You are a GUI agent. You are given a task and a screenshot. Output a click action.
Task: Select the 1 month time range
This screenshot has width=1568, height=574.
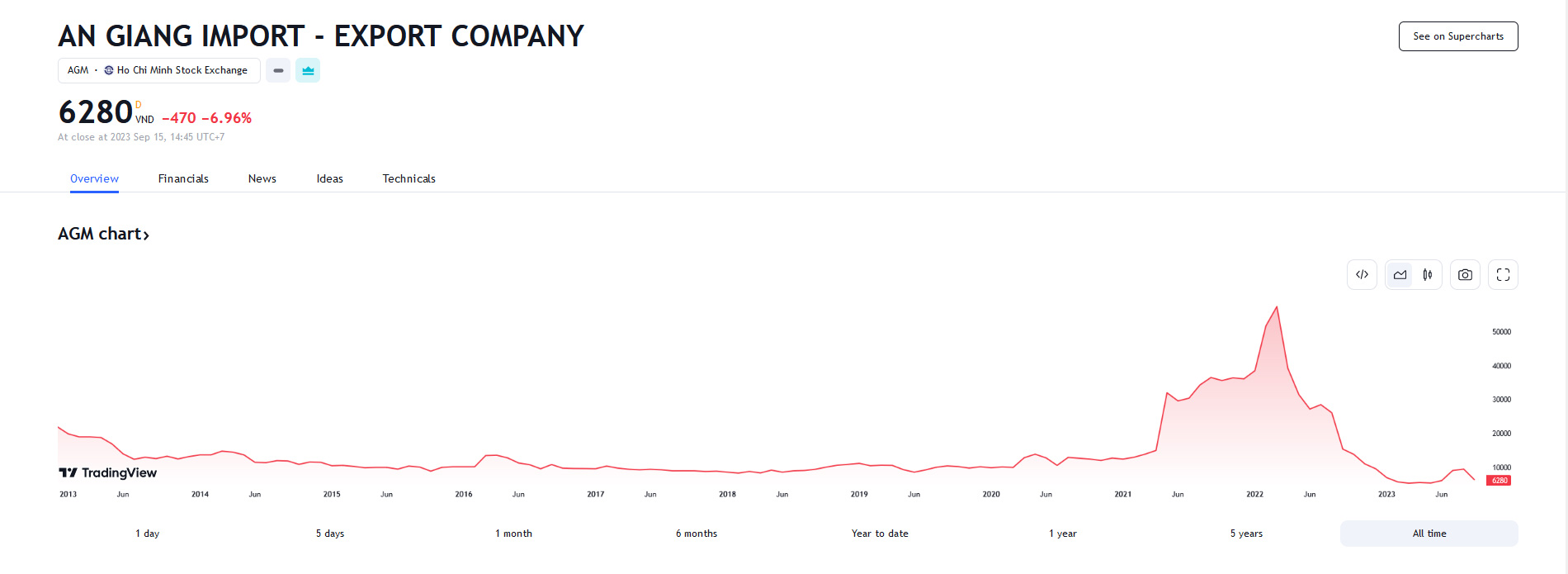(513, 534)
